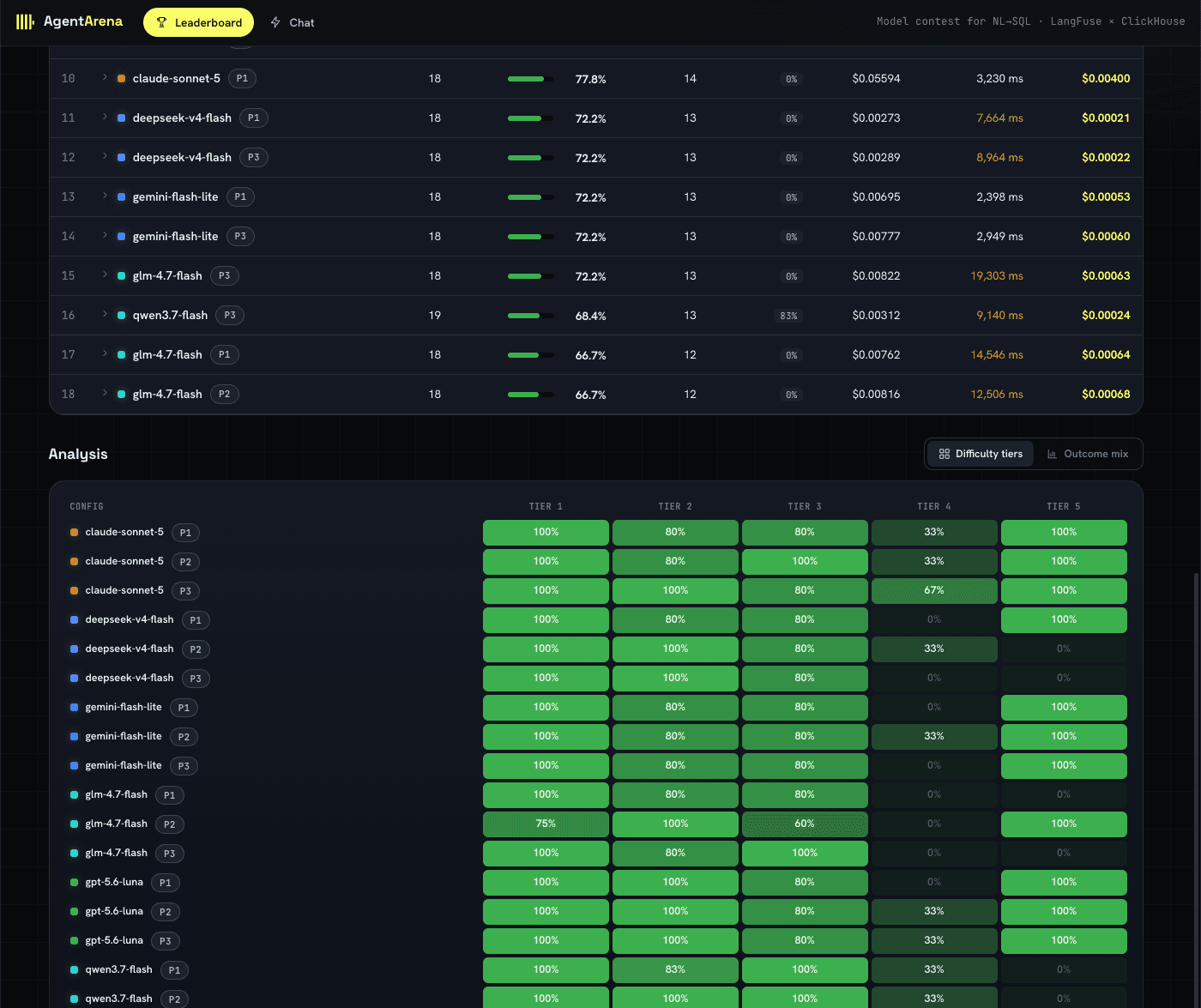
Task: Expand rank 13 gemini-flash-lite P1 row
Action: [x=105, y=196]
